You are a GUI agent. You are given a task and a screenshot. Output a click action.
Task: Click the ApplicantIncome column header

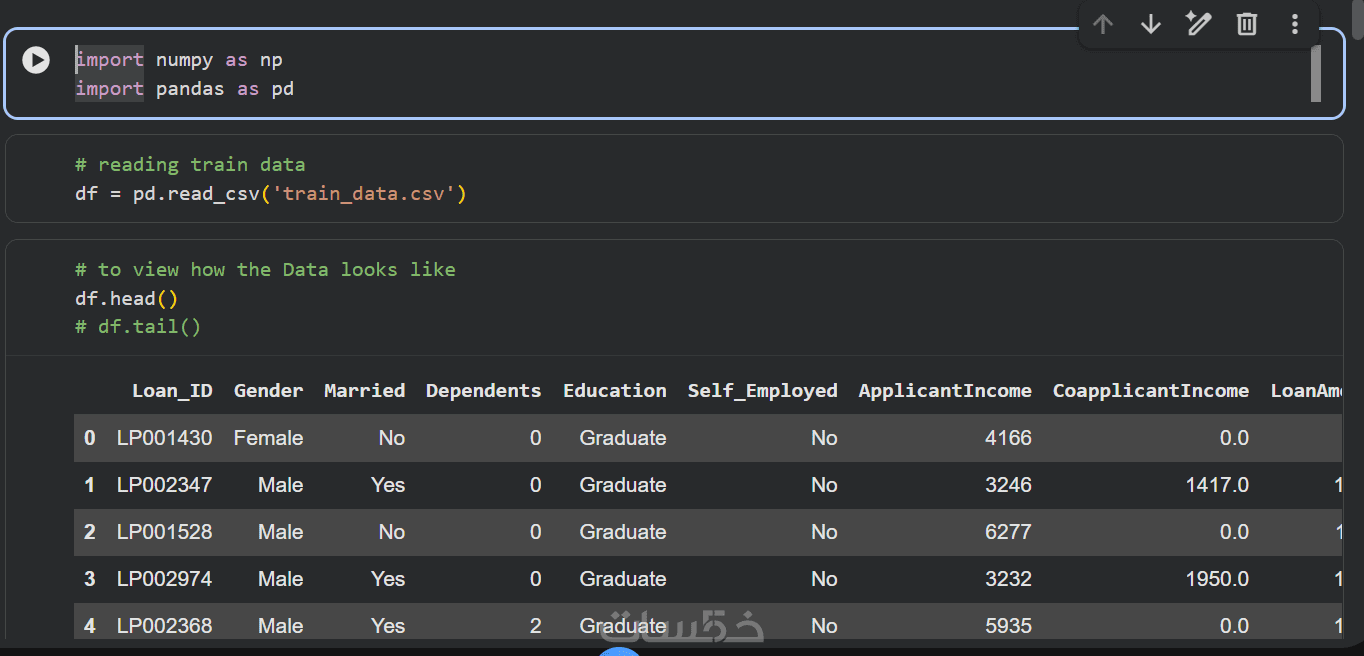point(945,391)
